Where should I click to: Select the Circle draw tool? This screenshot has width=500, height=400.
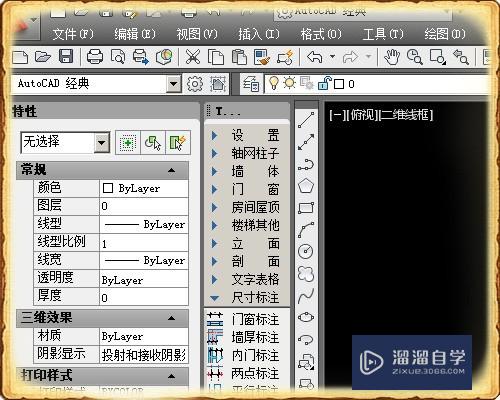tap(306, 251)
